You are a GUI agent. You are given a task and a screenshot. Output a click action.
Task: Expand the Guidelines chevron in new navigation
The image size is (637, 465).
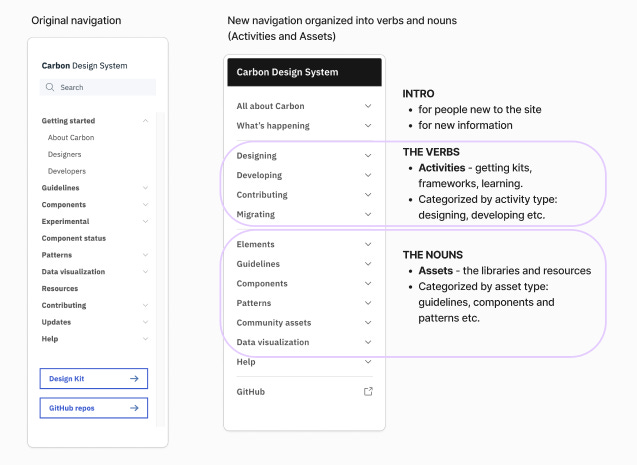tap(368, 264)
